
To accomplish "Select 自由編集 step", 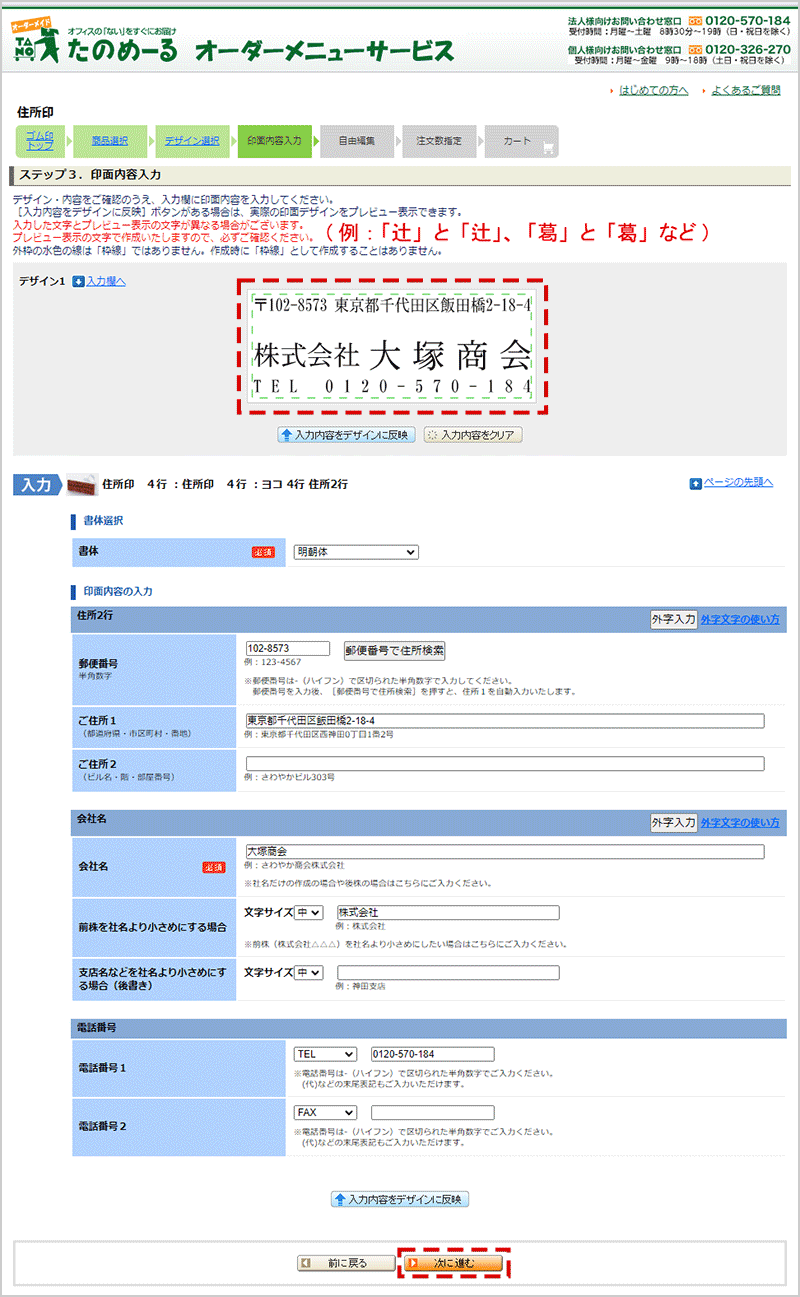I will [356, 141].
